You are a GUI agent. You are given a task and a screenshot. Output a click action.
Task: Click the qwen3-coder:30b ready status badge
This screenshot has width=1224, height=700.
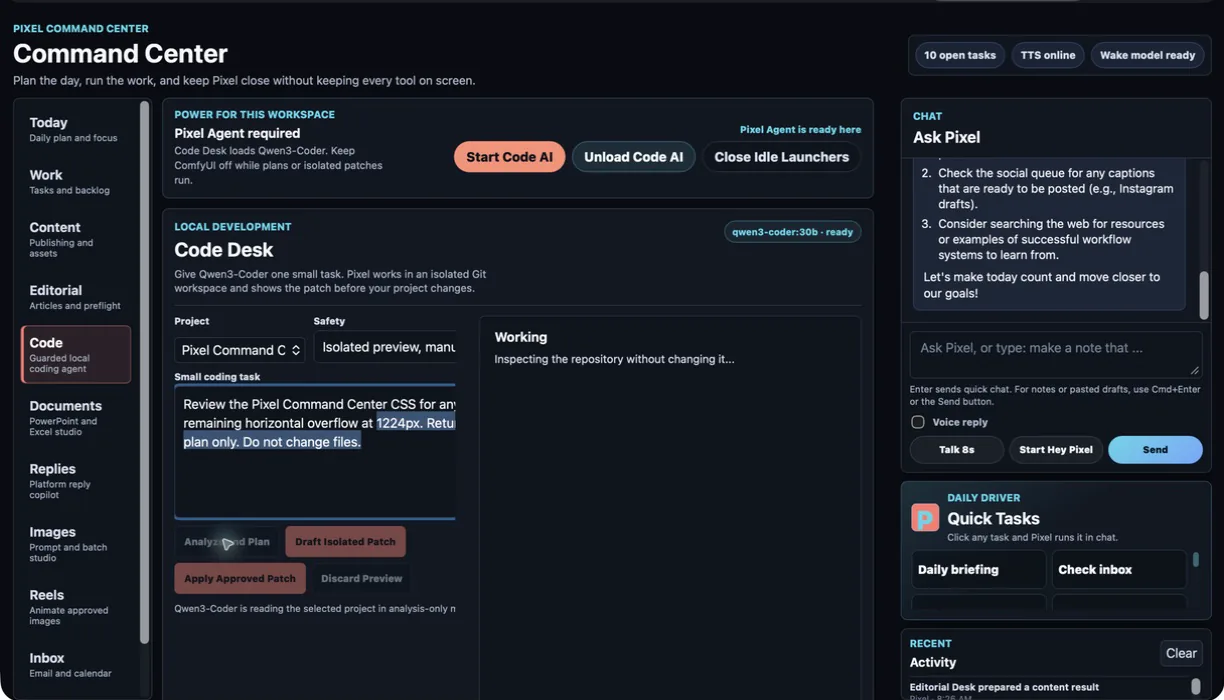point(792,232)
